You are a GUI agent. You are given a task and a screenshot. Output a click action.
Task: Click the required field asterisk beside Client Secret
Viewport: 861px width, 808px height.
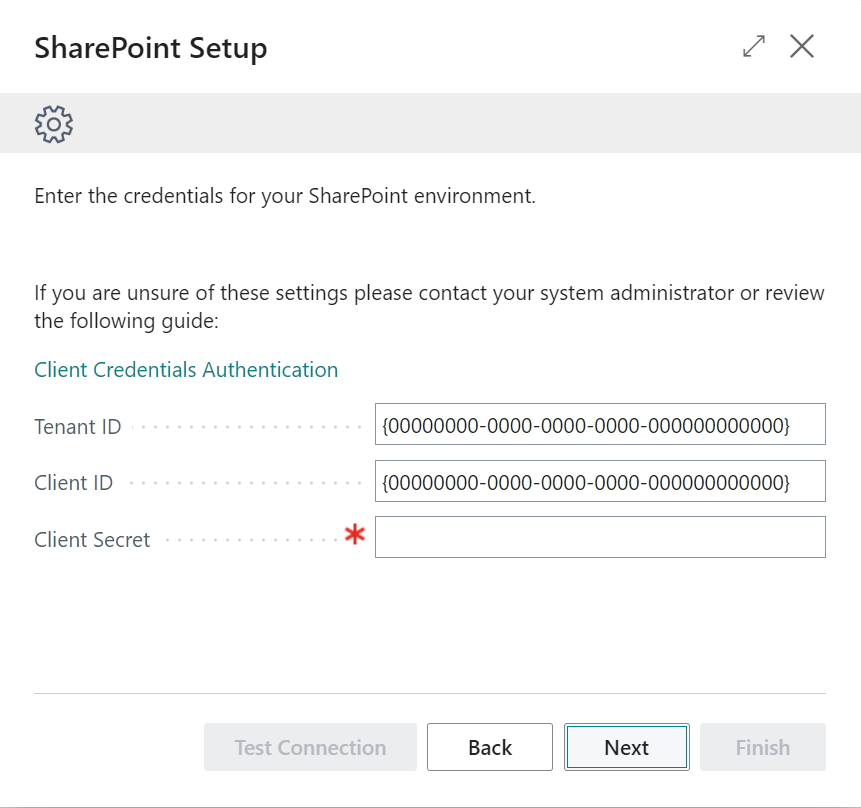click(x=355, y=536)
